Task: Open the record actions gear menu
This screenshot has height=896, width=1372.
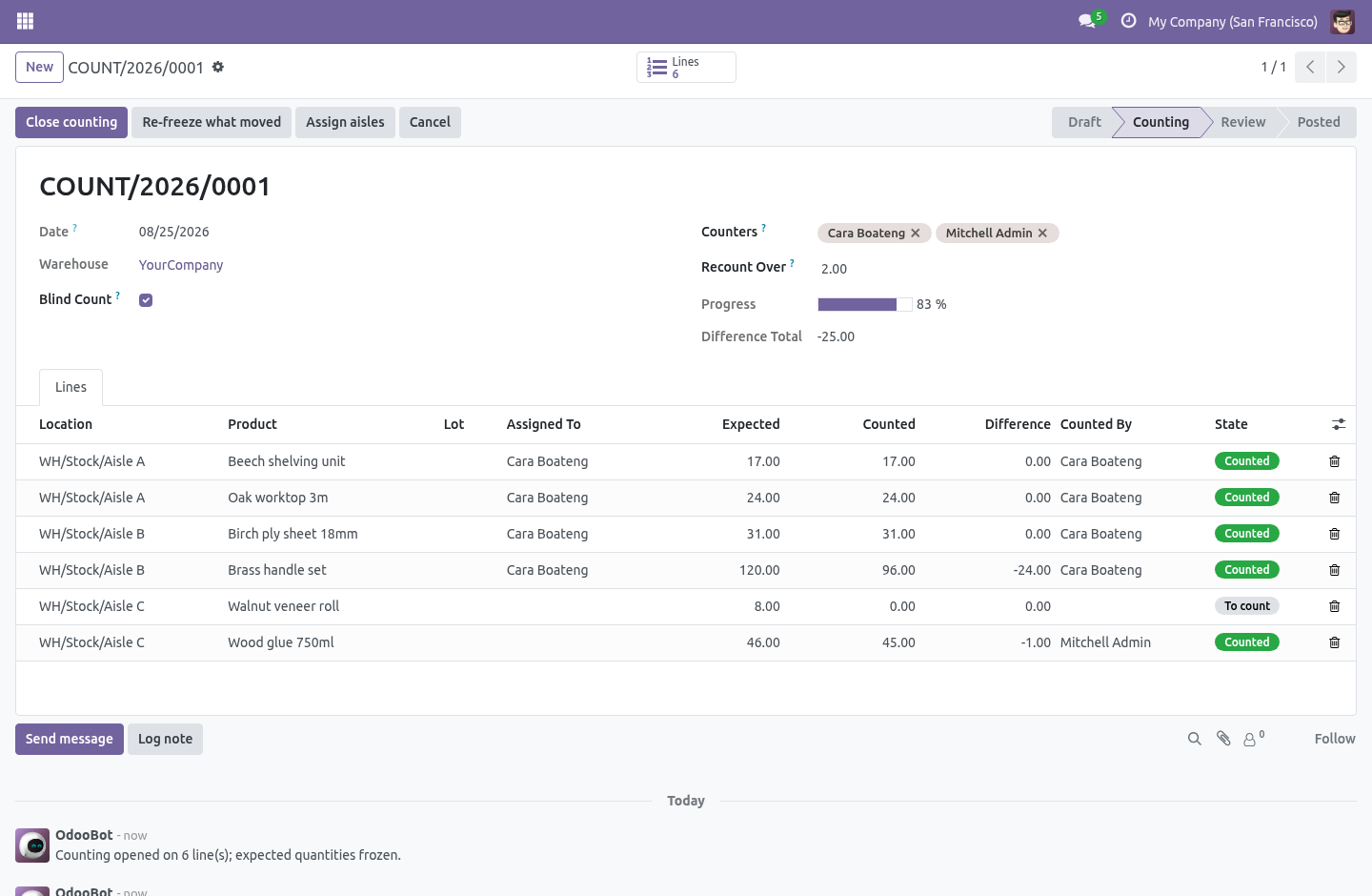Action: tap(218, 67)
